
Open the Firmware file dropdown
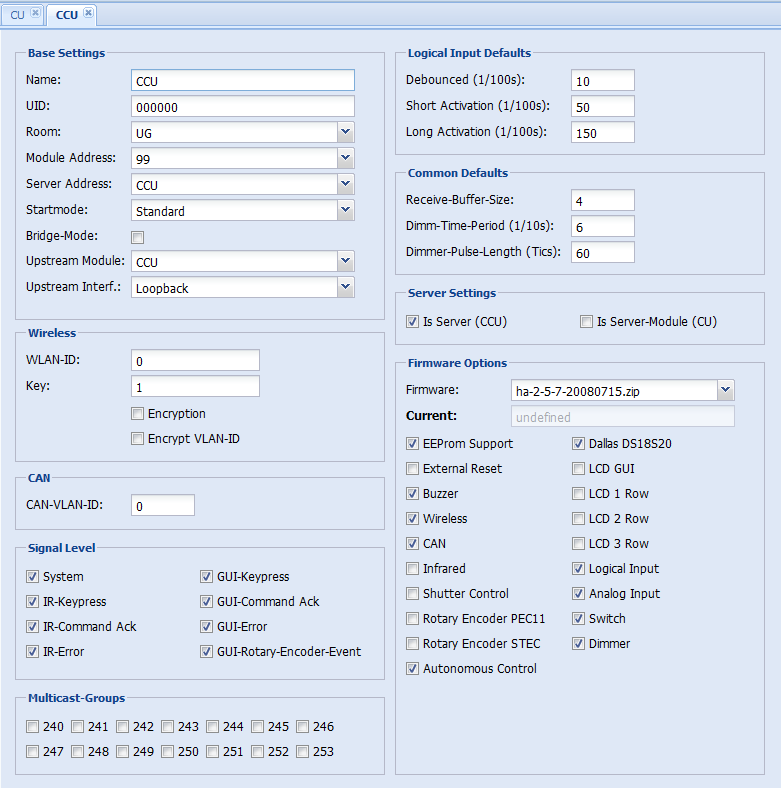[725, 390]
